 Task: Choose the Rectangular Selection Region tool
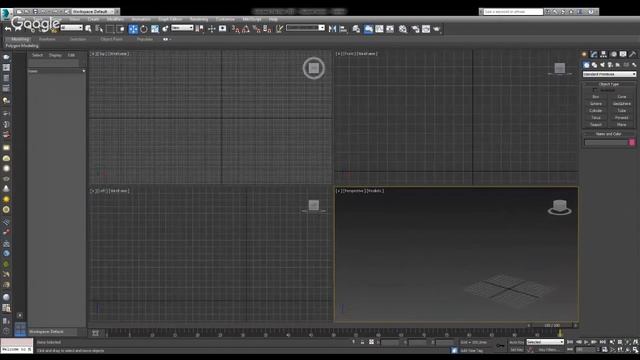click(110, 29)
